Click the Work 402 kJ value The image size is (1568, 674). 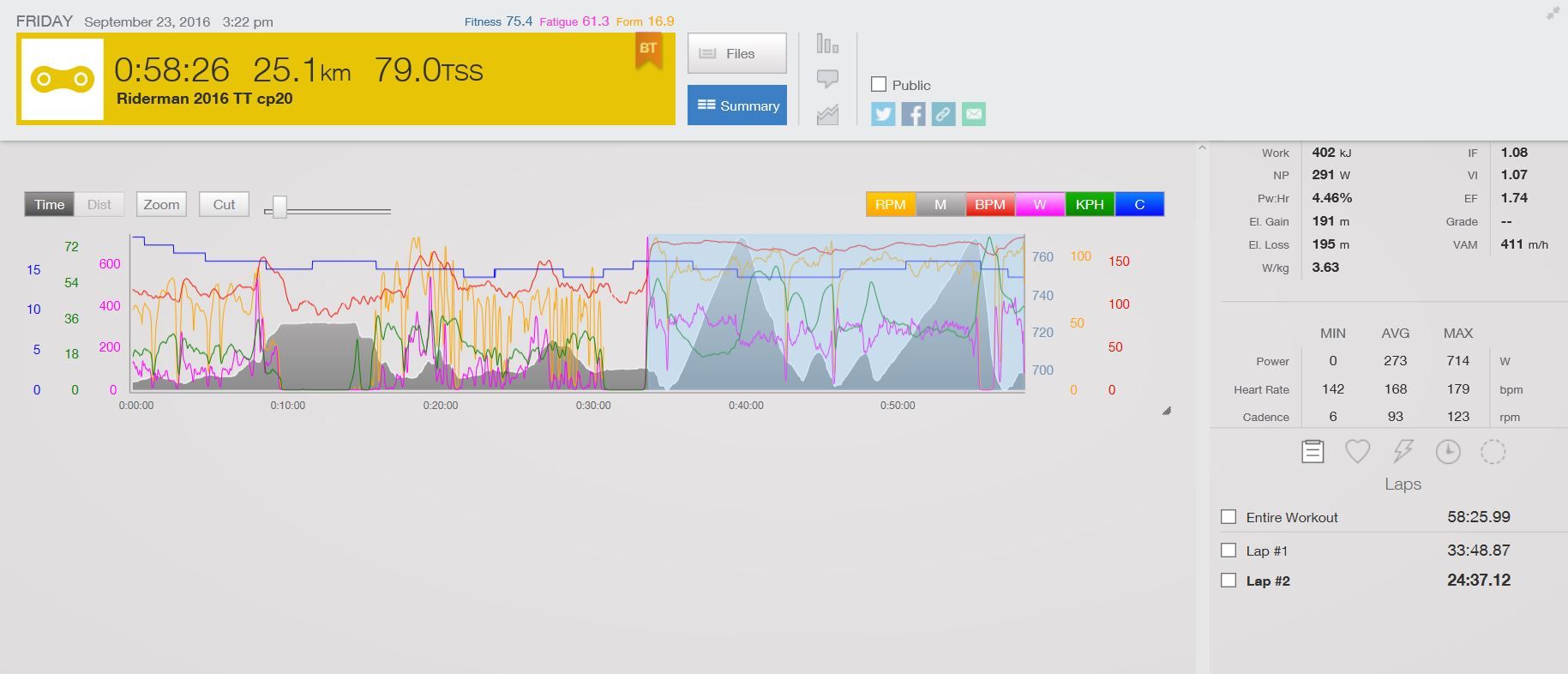[1331, 153]
